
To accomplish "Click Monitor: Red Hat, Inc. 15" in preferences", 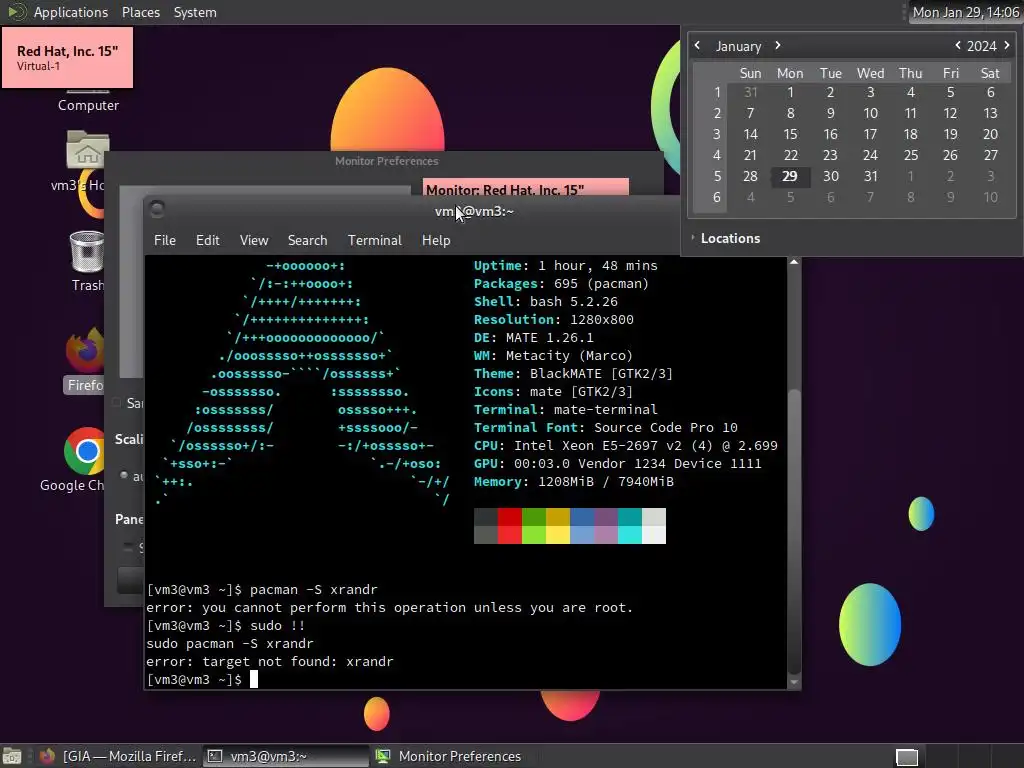I will pyautogui.click(x=526, y=187).
